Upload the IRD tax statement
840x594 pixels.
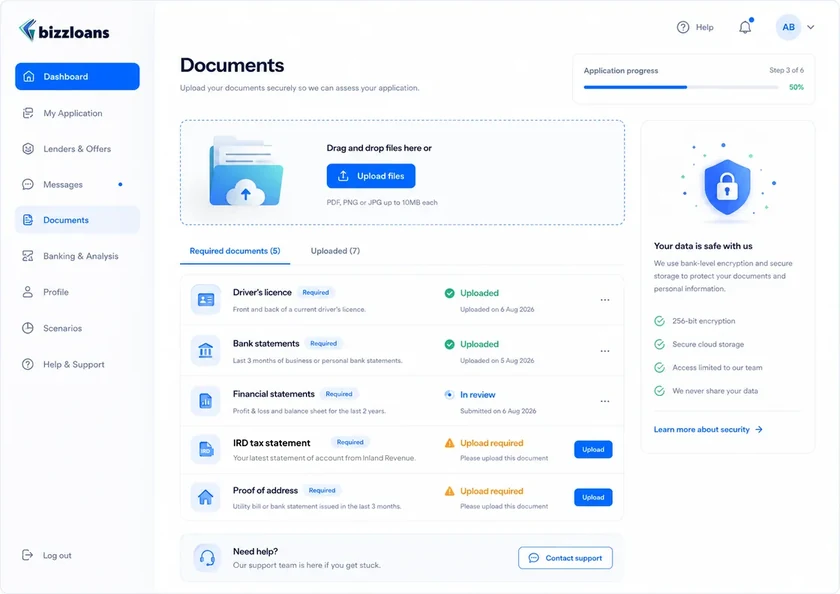click(x=593, y=449)
